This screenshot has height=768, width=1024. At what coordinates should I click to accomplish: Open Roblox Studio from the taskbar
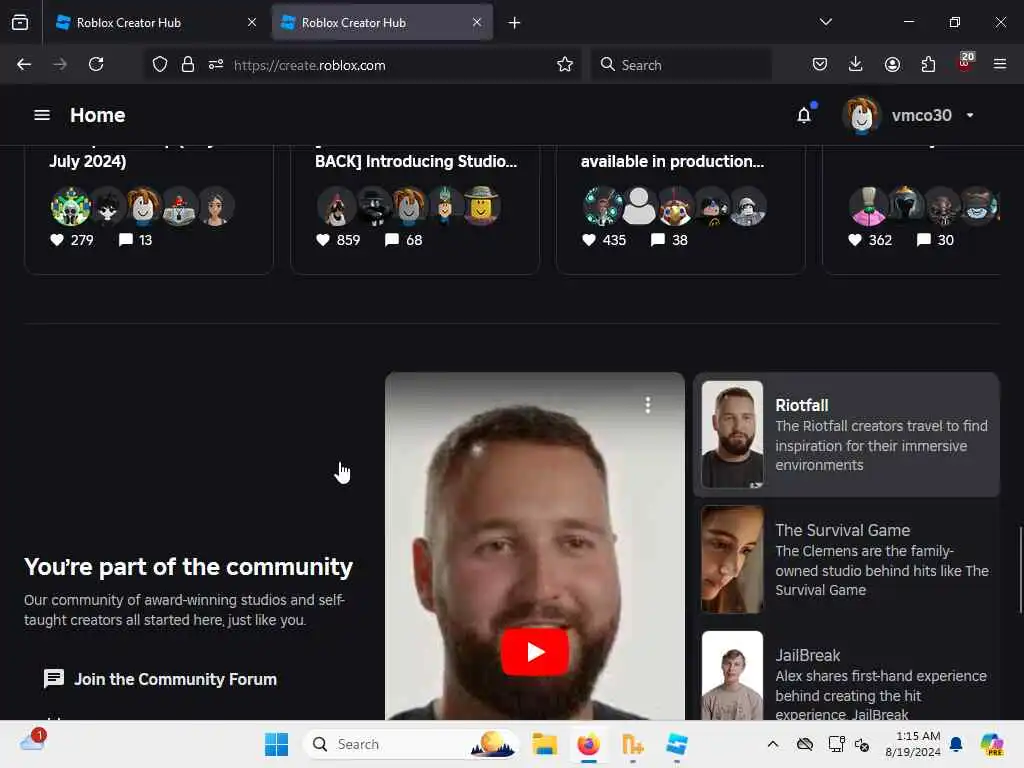tap(677, 744)
